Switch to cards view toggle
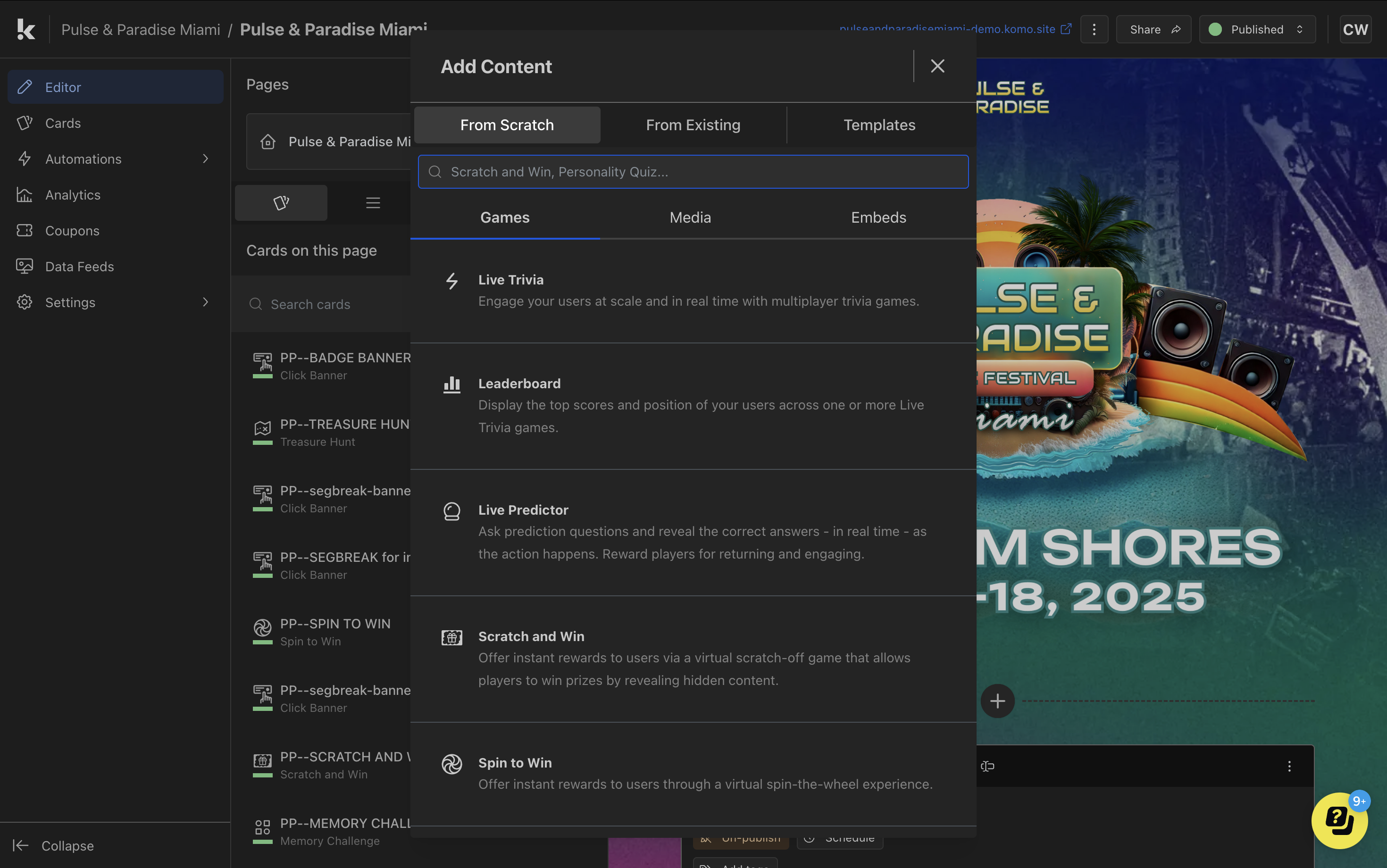1387x868 pixels. click(281, 203)
